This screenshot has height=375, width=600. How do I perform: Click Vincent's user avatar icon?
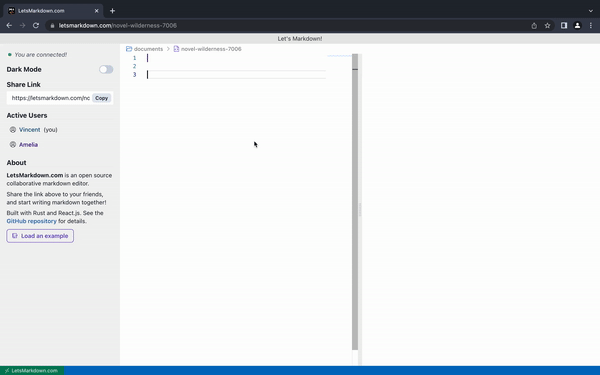click(13, 130)
